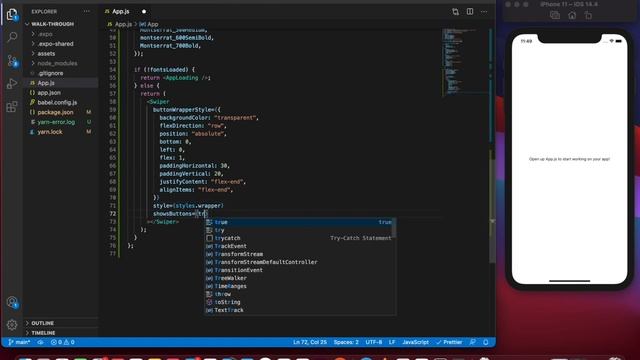Screen dimensions: 640x360
Task: Open editor more actions ellipsis
Action: tap(484, 12)
